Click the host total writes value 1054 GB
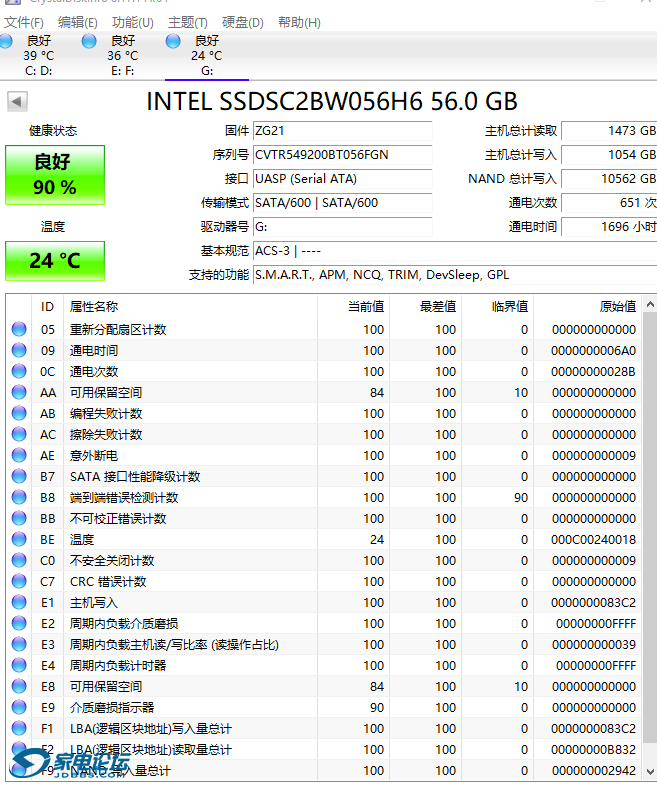 (x=609, y=155)
